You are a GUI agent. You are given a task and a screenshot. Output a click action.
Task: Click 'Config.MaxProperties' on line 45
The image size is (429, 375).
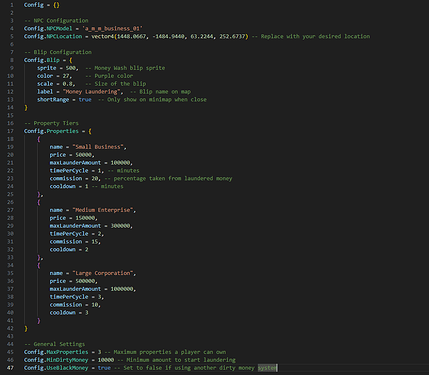click(x=56, y=352)
